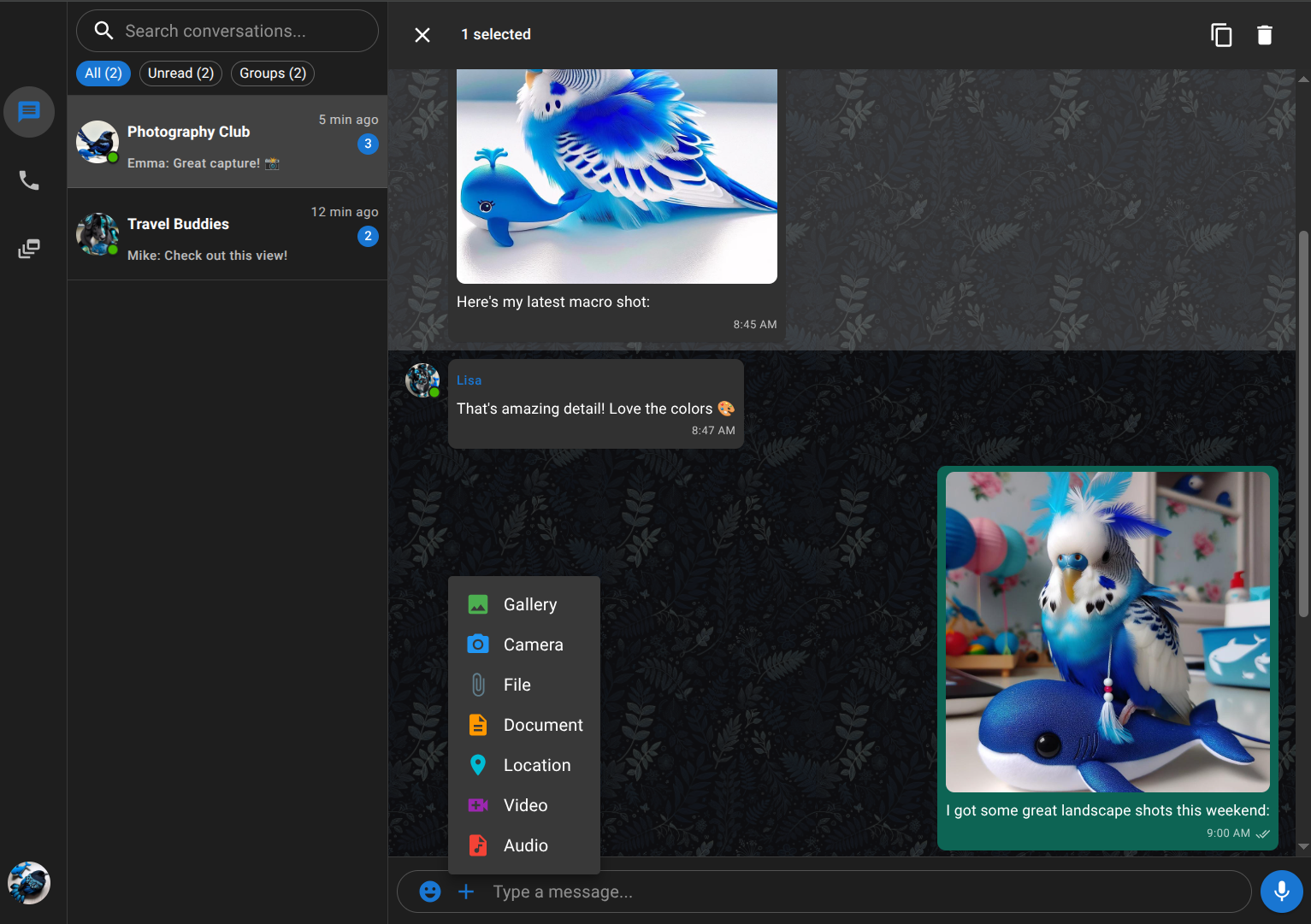
Task: Start voice recording with microphone button
Action: point(1281,892)
